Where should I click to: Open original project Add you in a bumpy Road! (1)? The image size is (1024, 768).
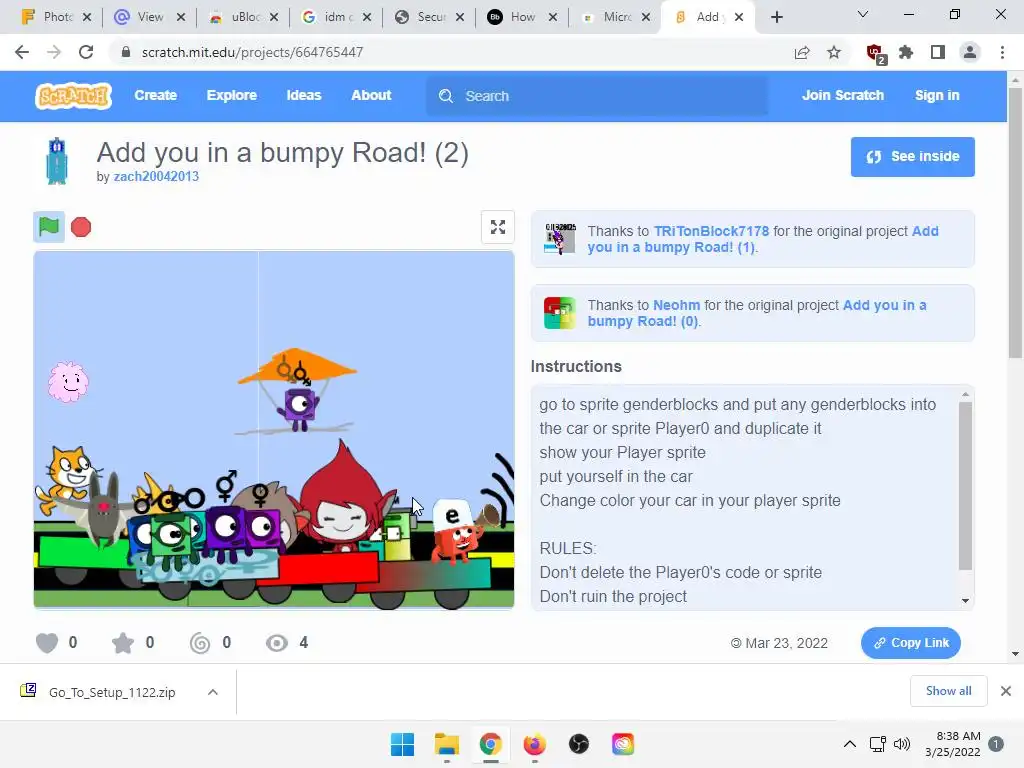pyautogui.click(x=763, y=239)
